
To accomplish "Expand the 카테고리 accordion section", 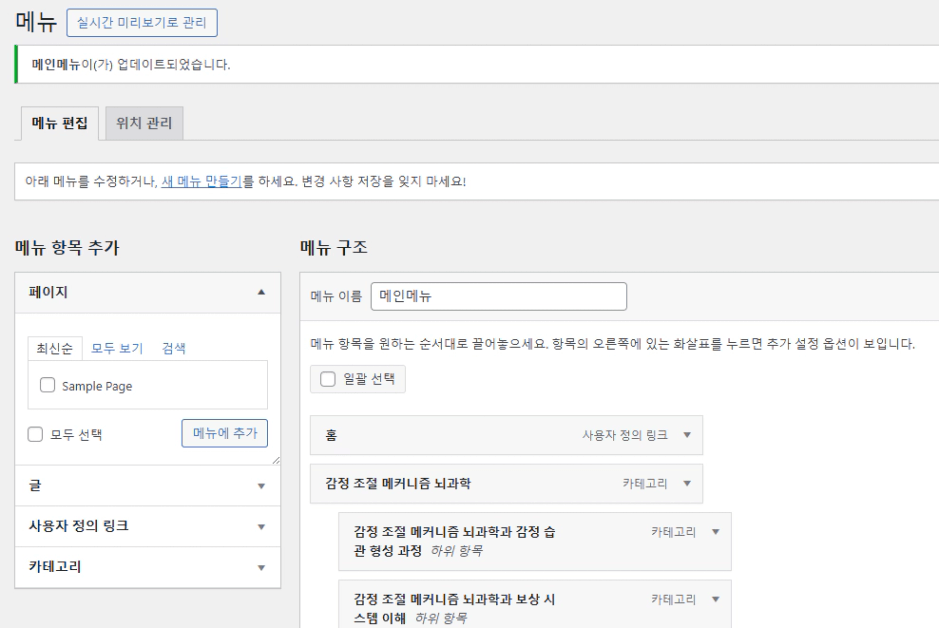I will pos(262,567).
